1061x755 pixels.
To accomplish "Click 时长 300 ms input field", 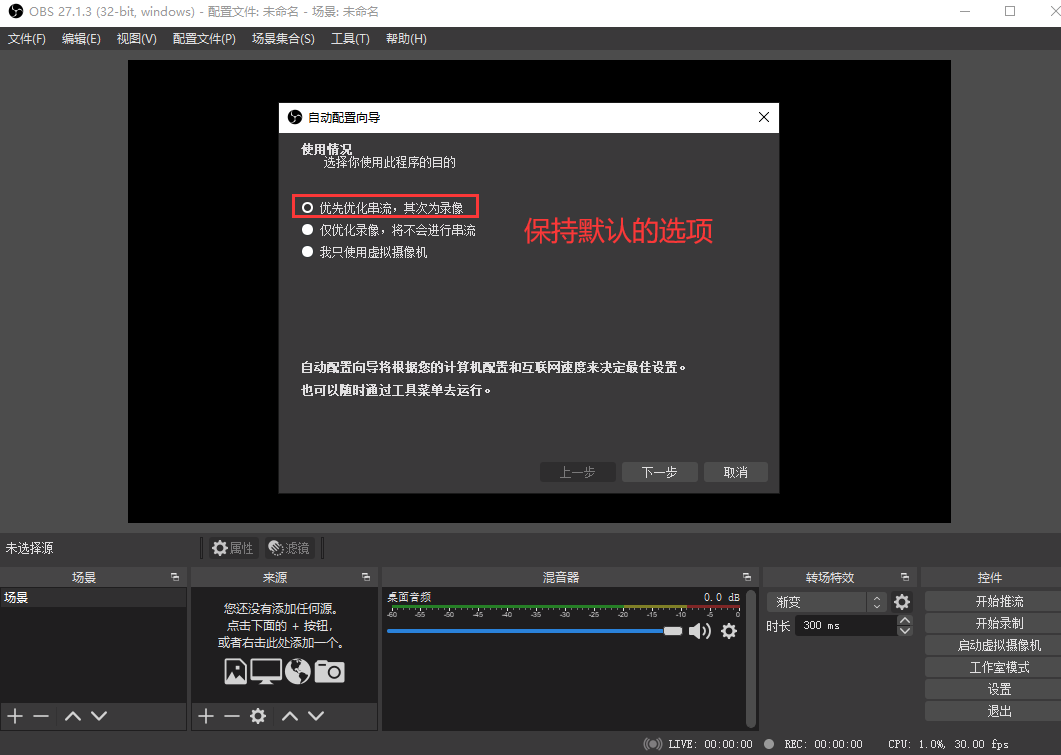I will 846,625.
